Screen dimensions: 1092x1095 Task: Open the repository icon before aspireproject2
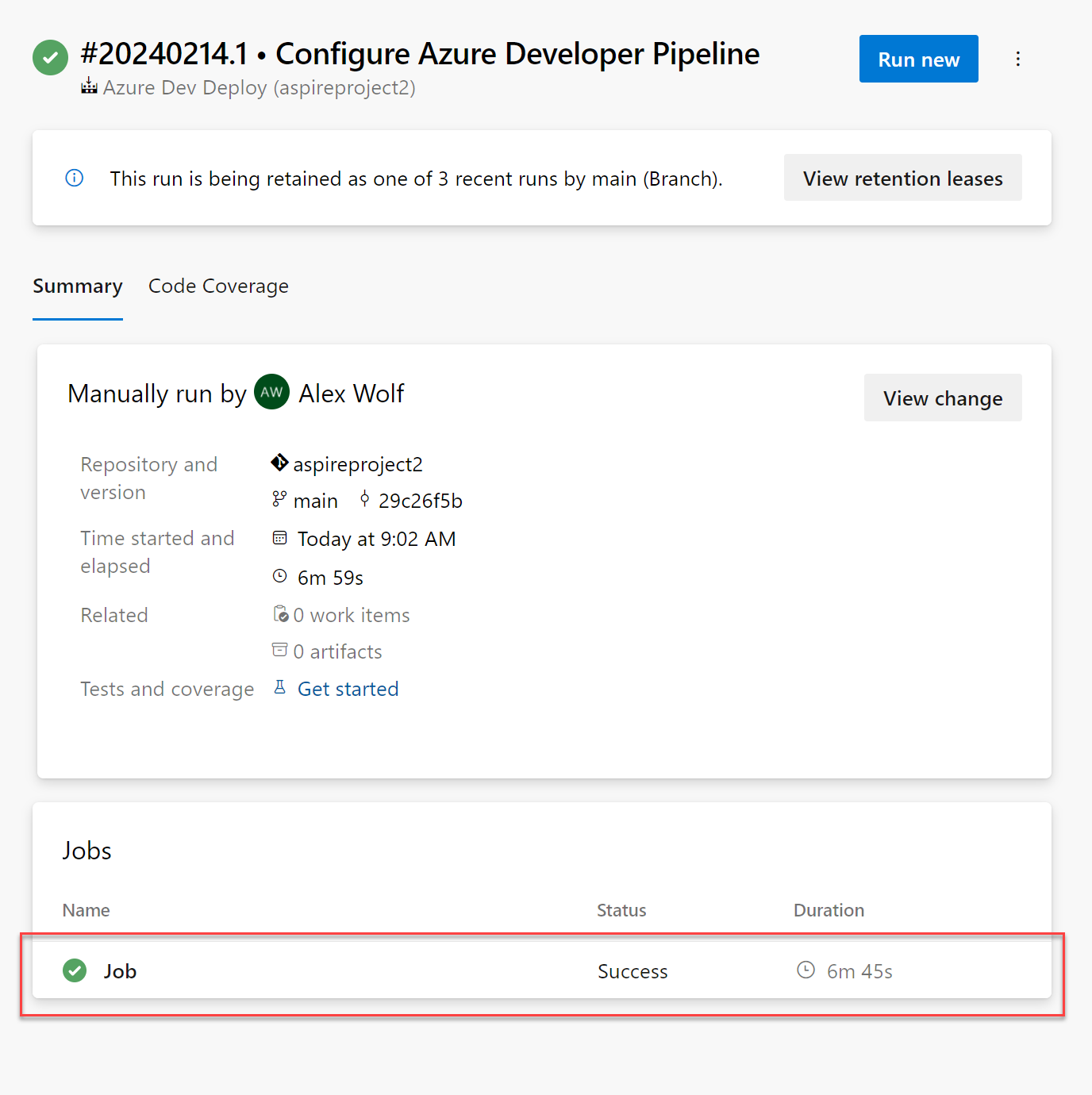279,463
